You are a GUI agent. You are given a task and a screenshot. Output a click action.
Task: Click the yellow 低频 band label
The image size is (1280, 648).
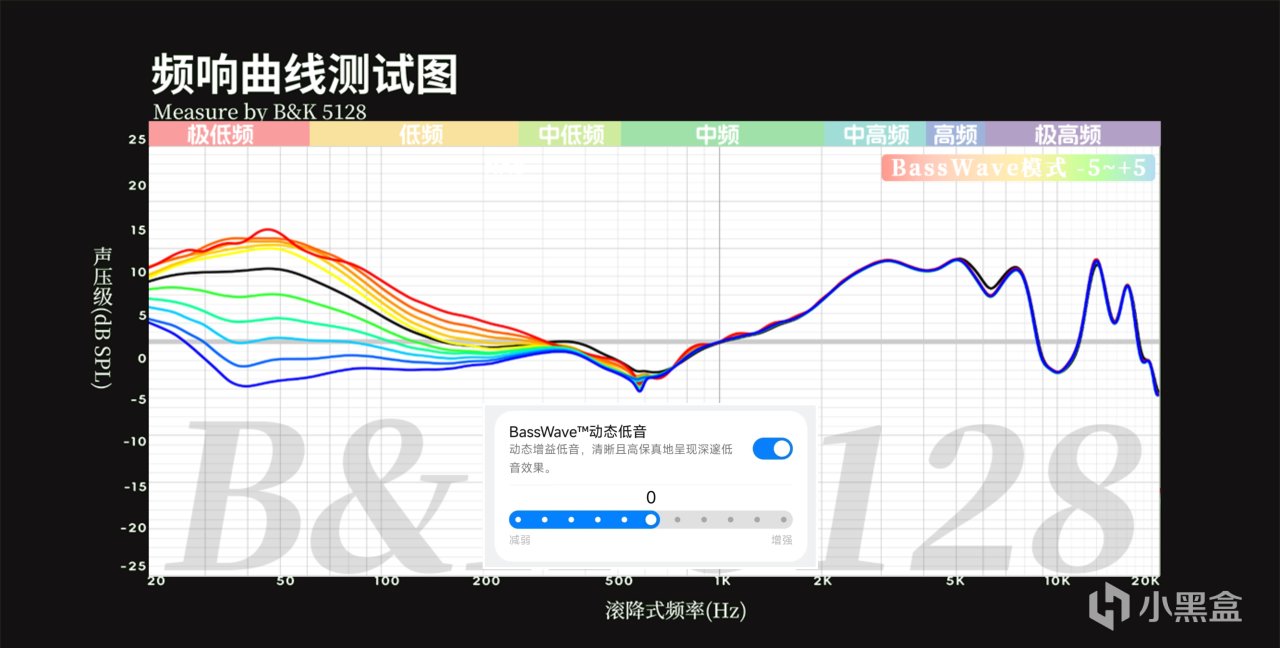pyautogui.click(x=420, y=134)
